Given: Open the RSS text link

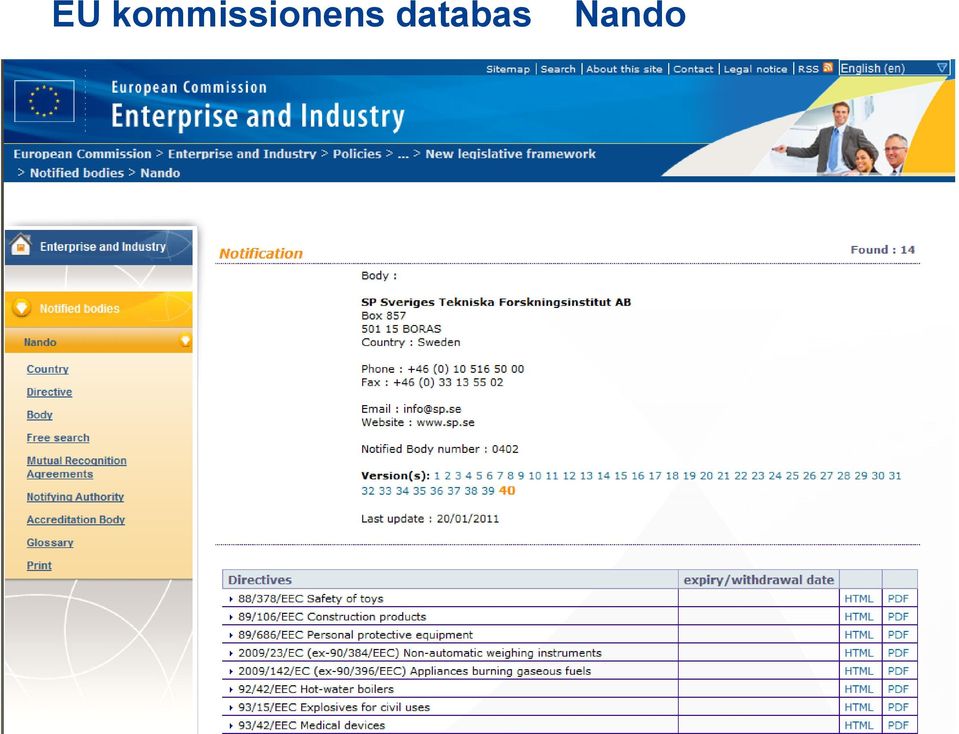Looking at the screenshot, I should pos(808,69).
